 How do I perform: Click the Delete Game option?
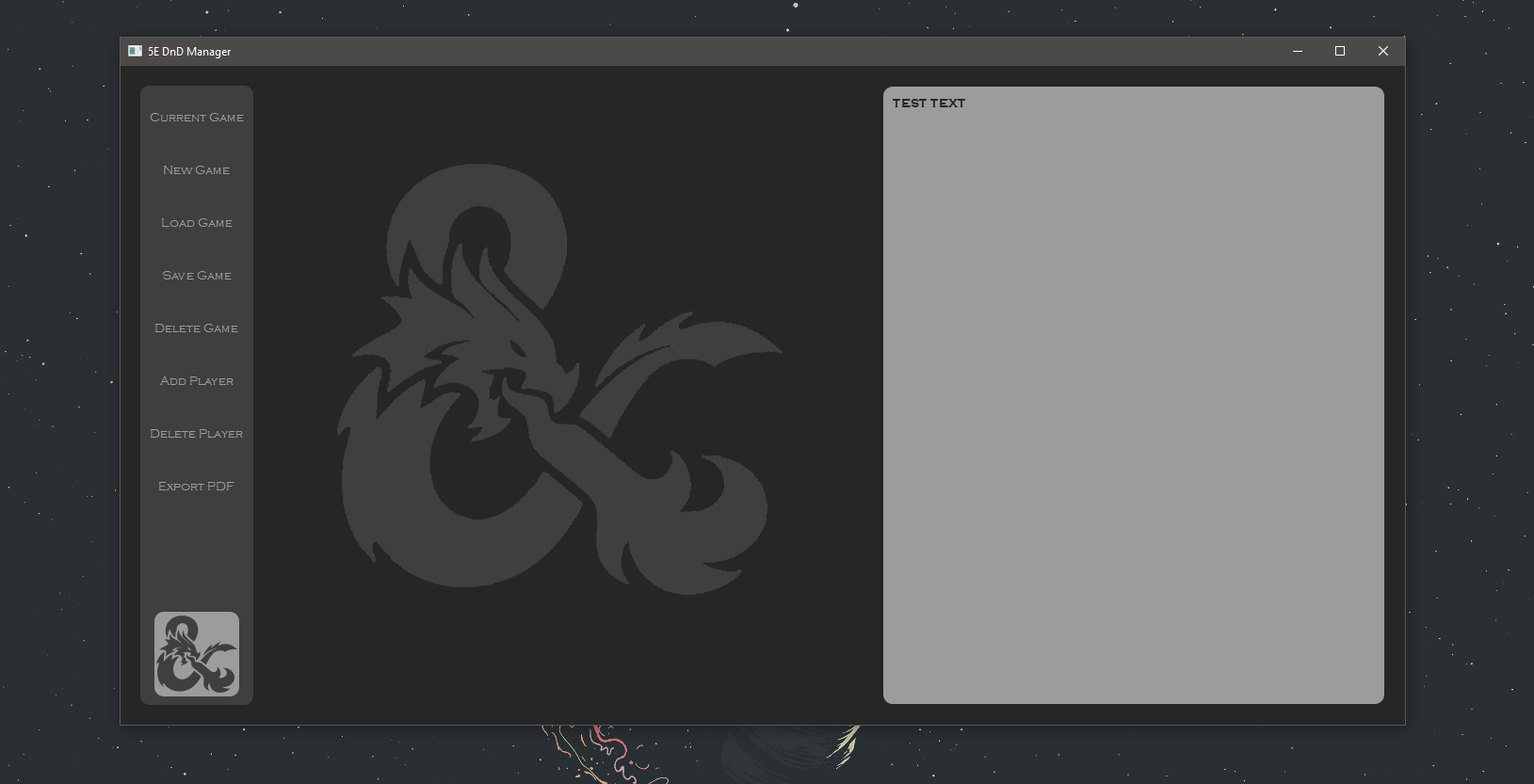[x=196, y=328]
